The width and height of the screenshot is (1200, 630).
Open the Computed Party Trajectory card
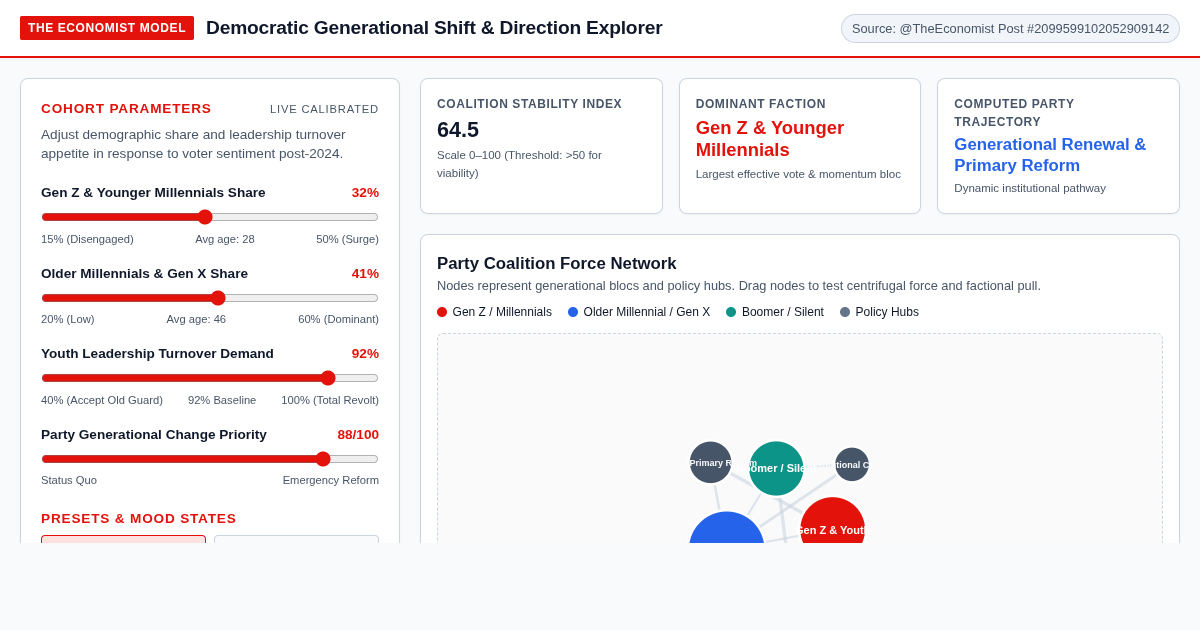coord(1058,146)
